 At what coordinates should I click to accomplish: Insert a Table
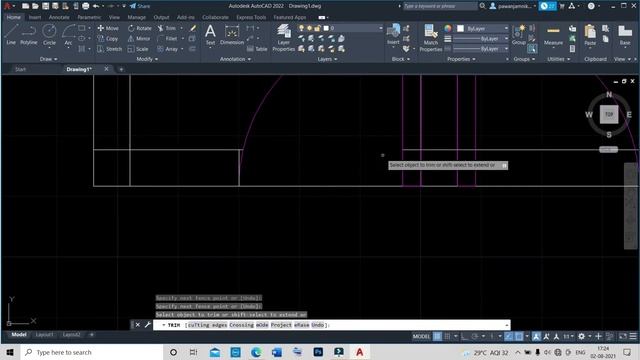tap(257, 49)
